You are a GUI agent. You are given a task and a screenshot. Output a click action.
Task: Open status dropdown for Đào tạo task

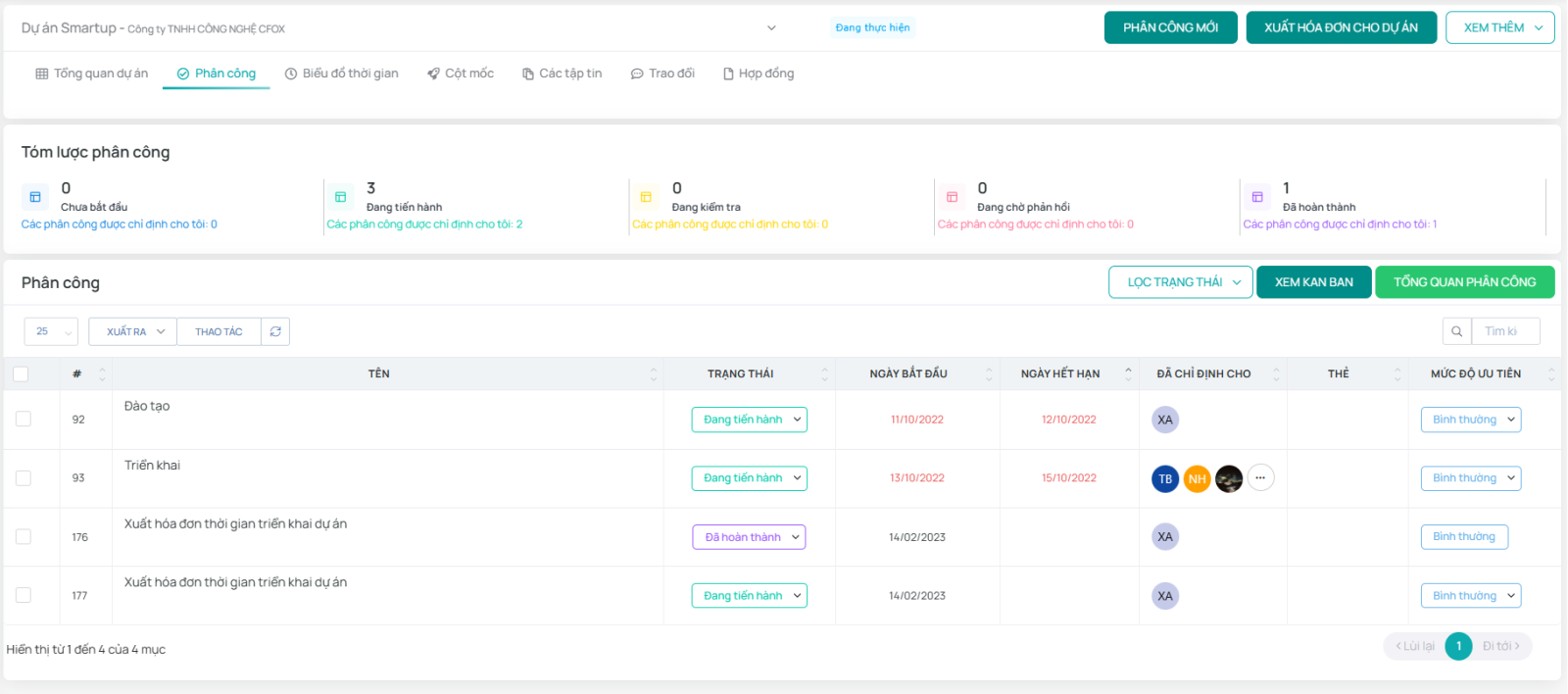coord(749,420)
